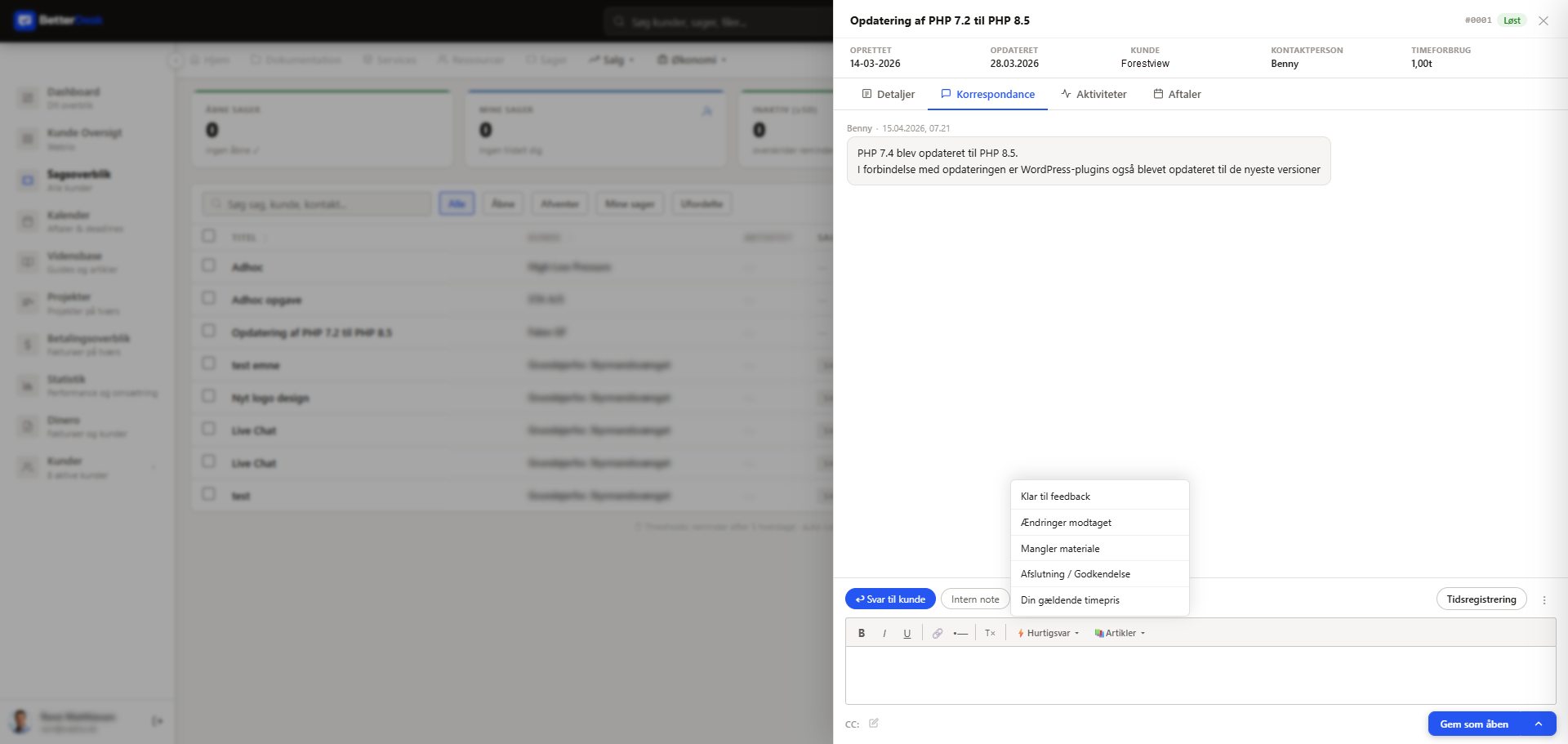The height and width of the screenshot is (744, 1568).
Task: Click the time usage value 1,00t
Action: [1421, 64]
